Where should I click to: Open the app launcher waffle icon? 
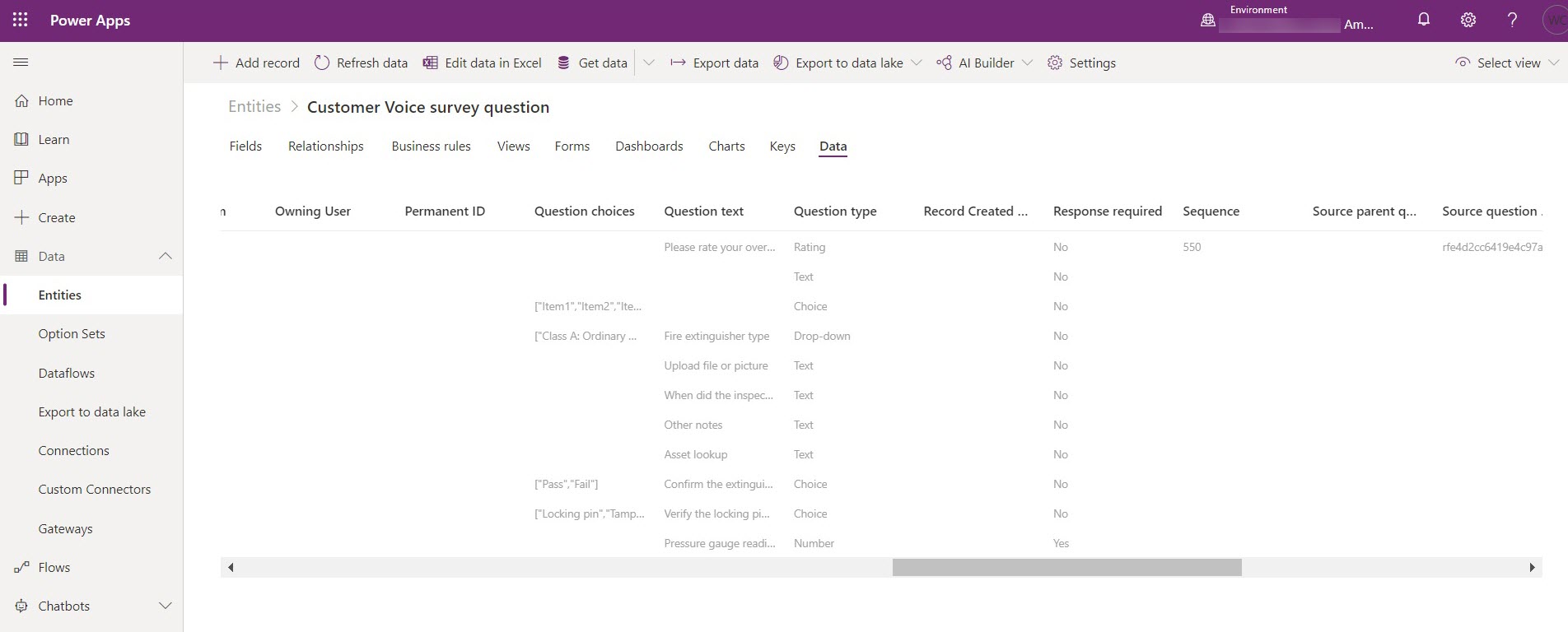coord(21,21)
